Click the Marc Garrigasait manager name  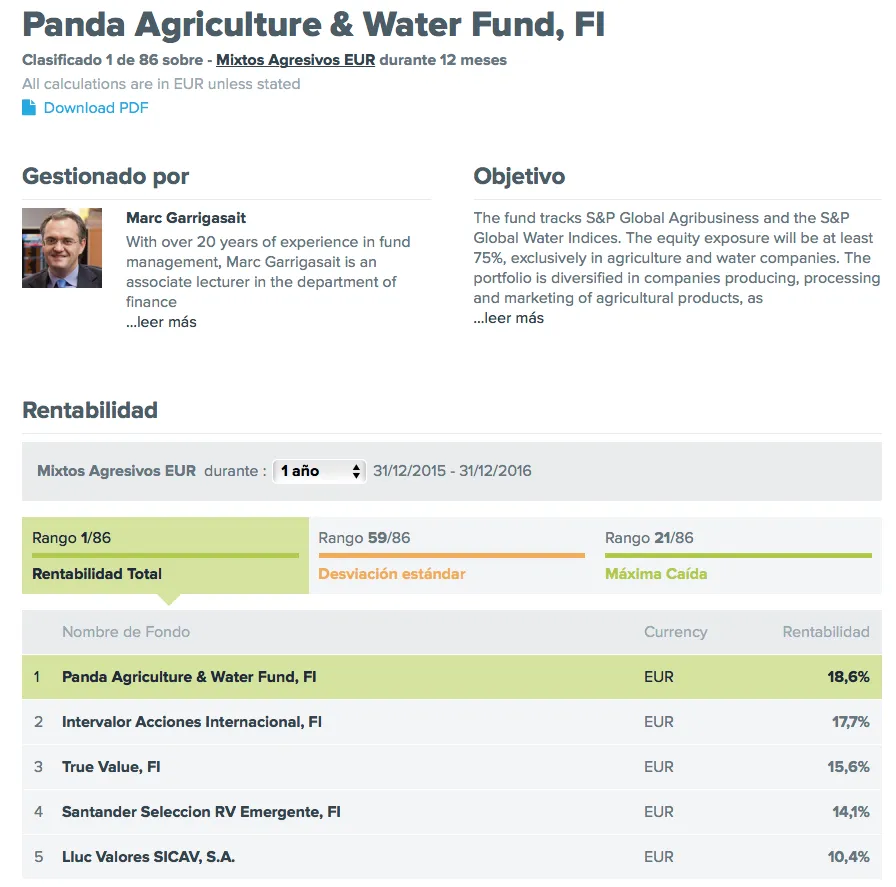point(186,218)
